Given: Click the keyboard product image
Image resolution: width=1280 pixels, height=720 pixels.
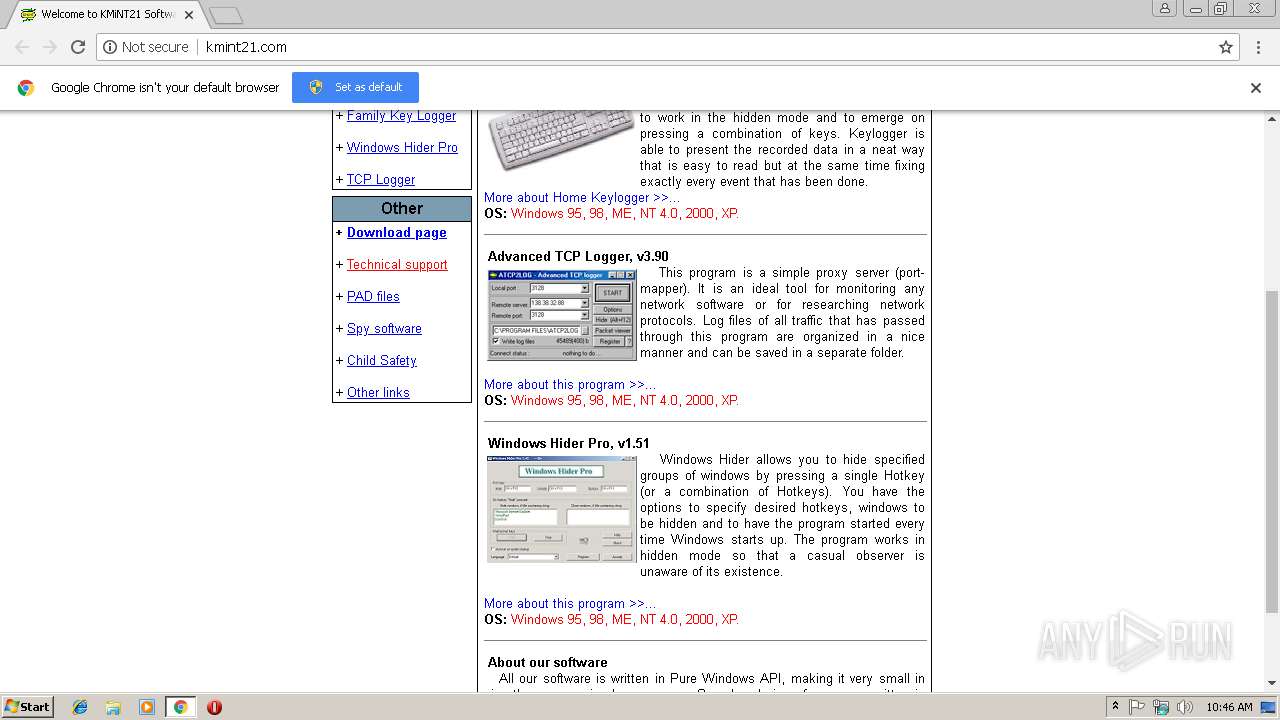Looking at the screenshot, I should [561, 140].
